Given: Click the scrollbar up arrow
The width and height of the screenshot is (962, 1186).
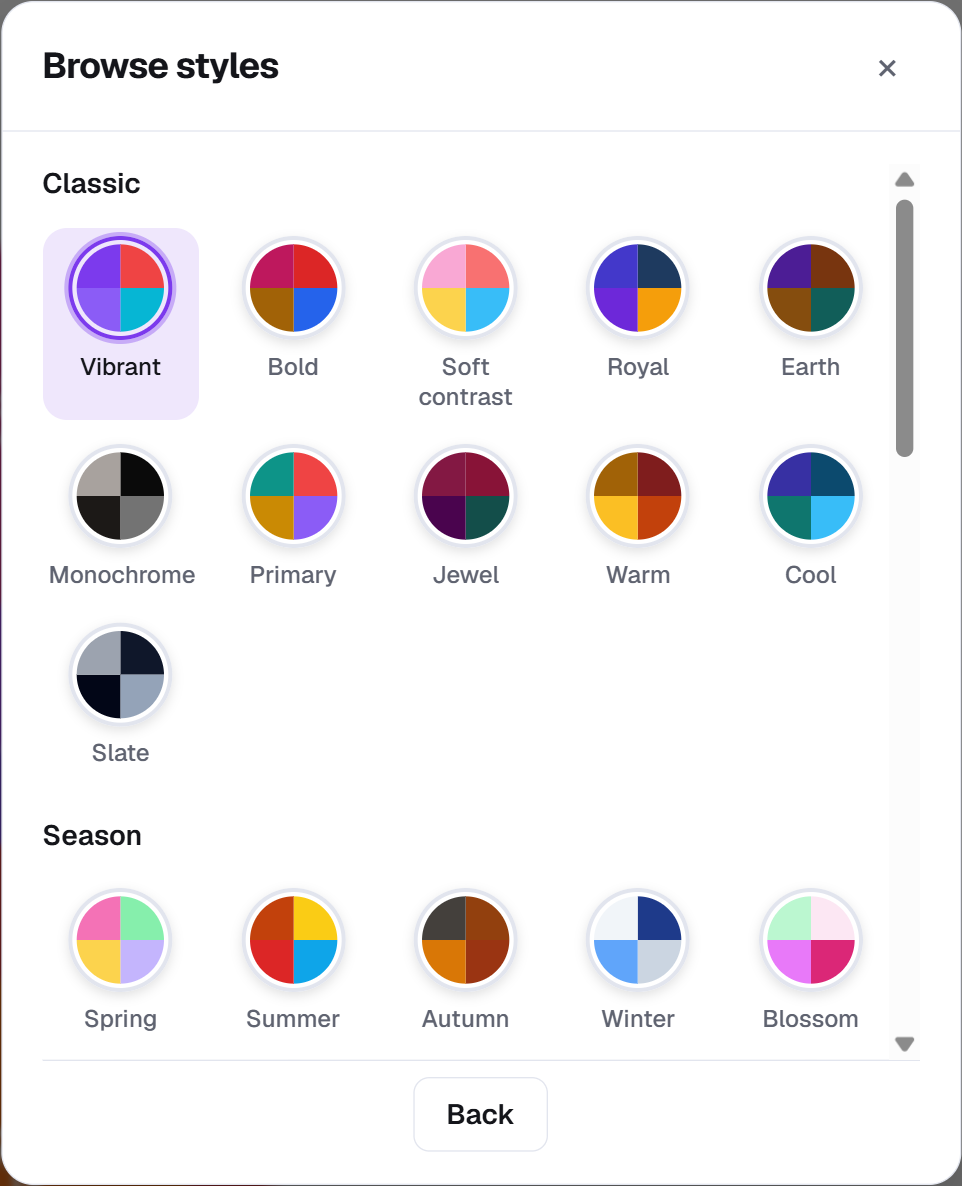Looking at the screenshot, I should tap(905, 179).
